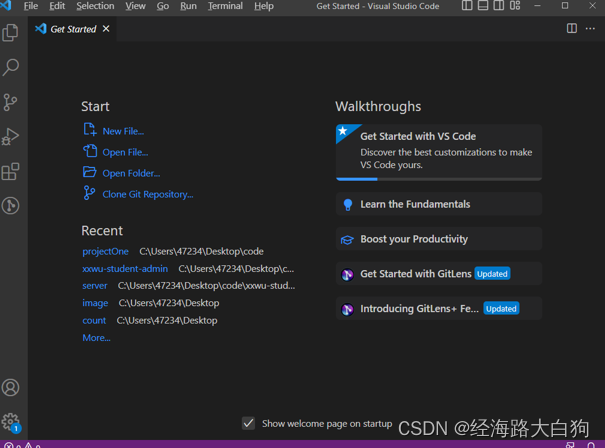Open the View menu
Screen dimensions: 605x448
pos(135,6)
